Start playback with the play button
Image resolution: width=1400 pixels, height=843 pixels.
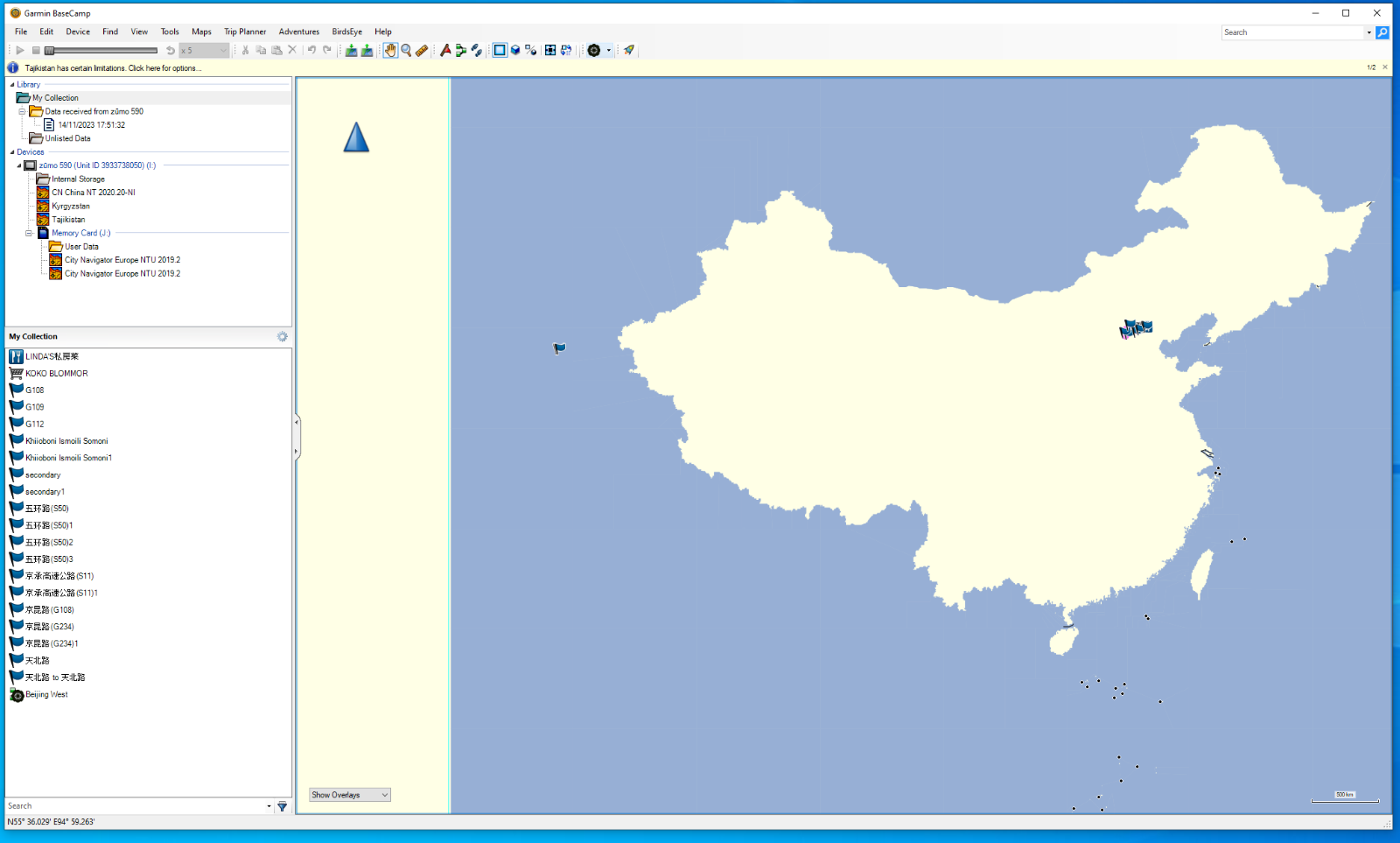[20, 50]
